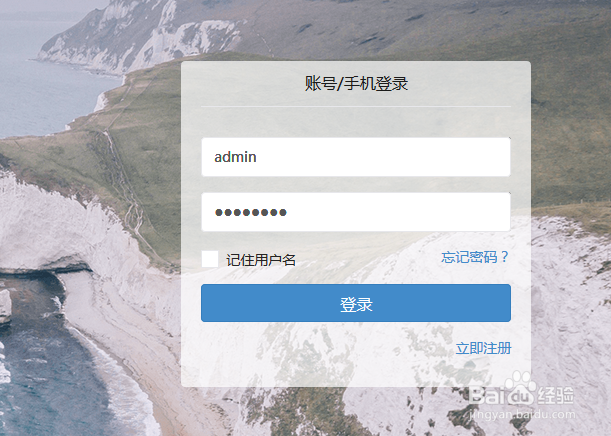
Task: Click the question mark after 忘记密码
Action: (505, 257)
